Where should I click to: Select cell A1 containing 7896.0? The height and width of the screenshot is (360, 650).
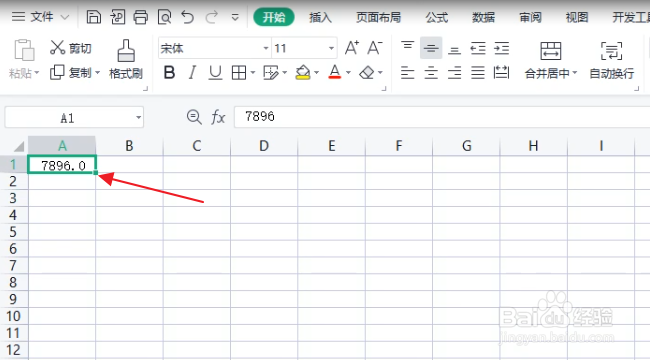62,165
